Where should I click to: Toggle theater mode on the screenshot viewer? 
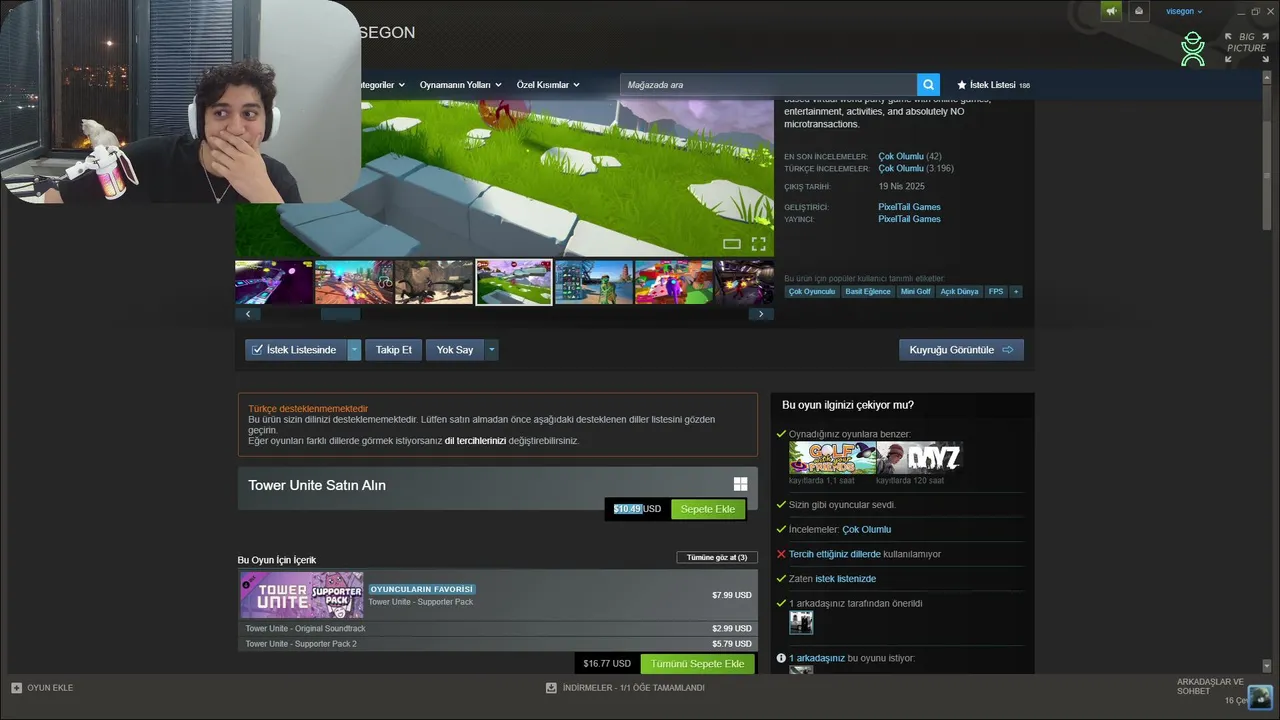pos(732,244)
